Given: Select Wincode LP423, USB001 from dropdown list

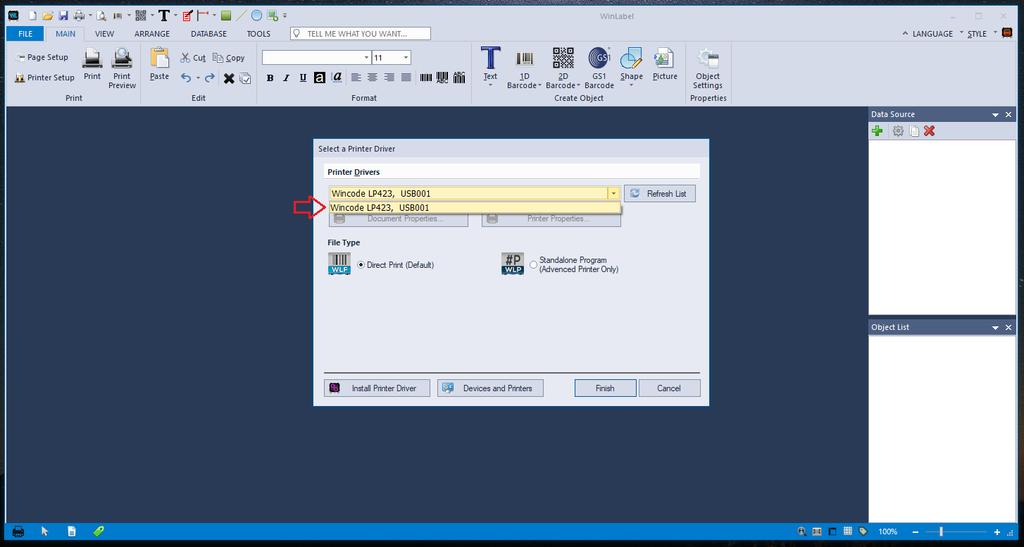Looking at the screenshot, I should 475,208.
